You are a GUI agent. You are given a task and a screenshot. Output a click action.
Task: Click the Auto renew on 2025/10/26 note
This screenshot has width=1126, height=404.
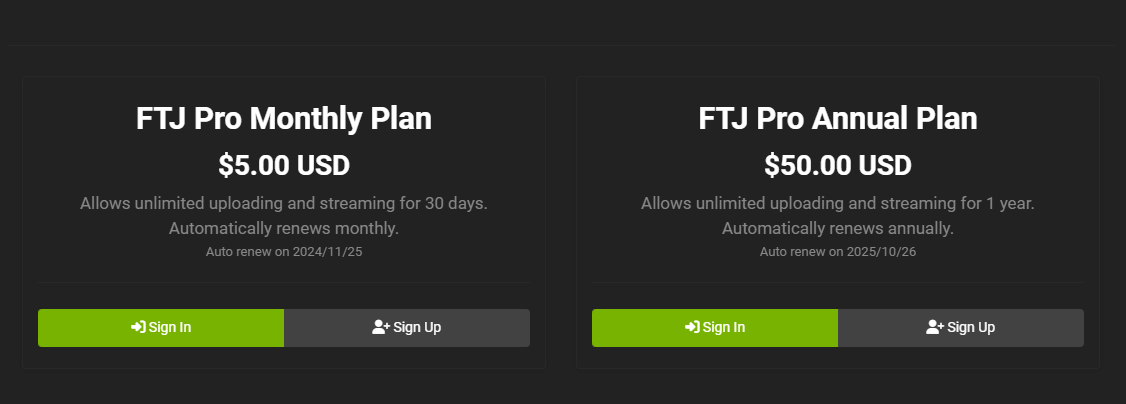837,252
